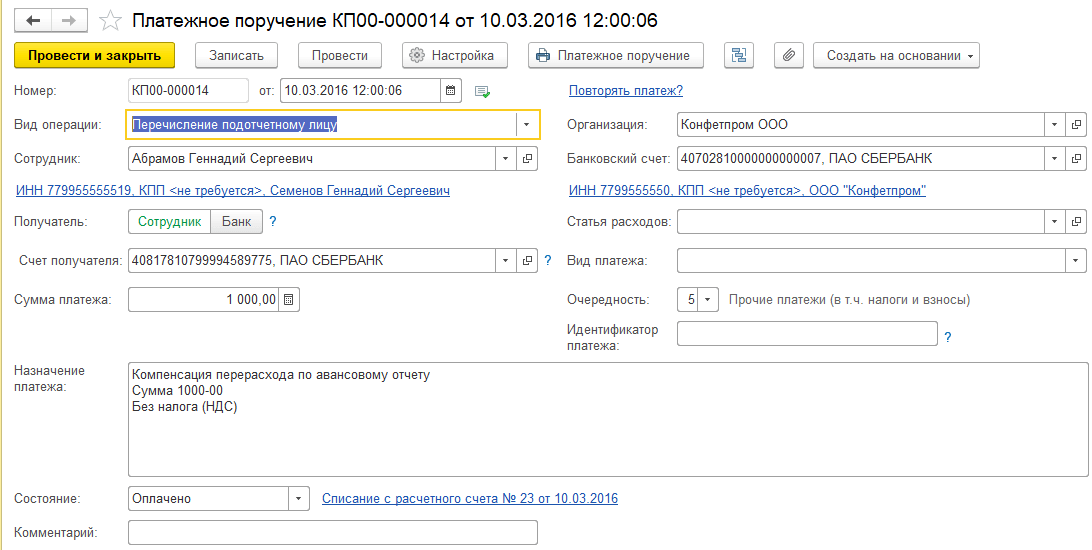Viewport: 1092px width, 550px height.
Task: Expand the Состояние dropdown
Action: [298, 498]
